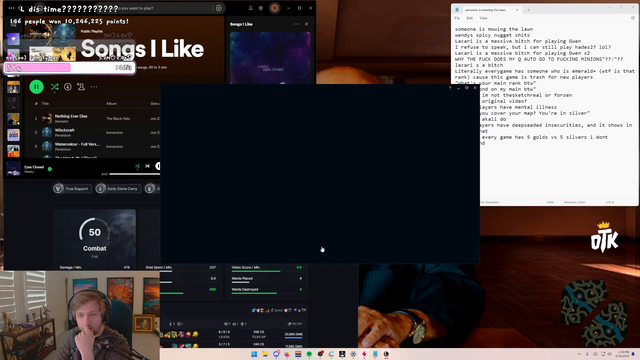Show hidden tray icons chevron

pos(579,354)
